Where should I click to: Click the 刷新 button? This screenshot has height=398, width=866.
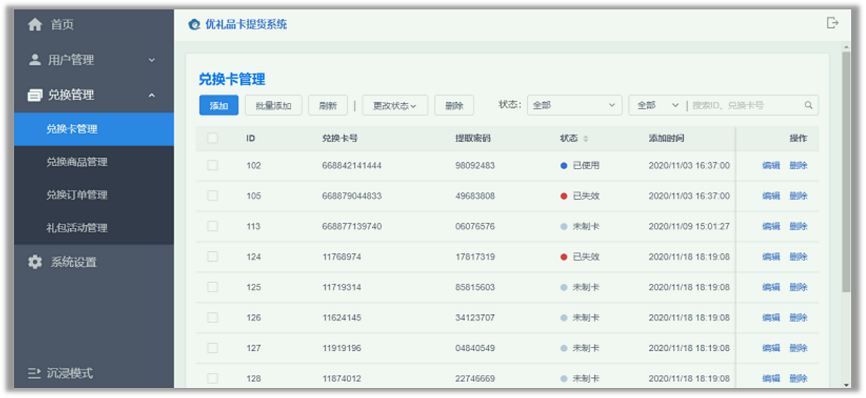coord(328,105)
